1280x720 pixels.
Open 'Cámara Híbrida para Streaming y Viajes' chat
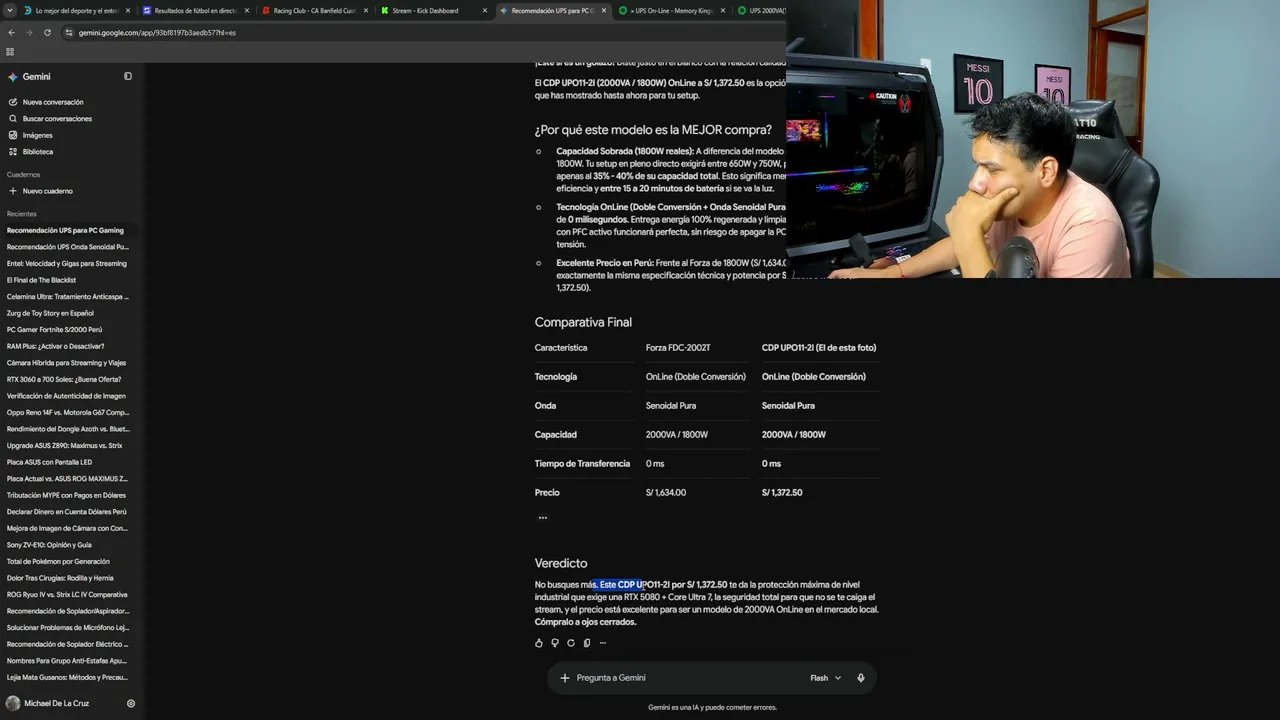click(x=66, y=363)
